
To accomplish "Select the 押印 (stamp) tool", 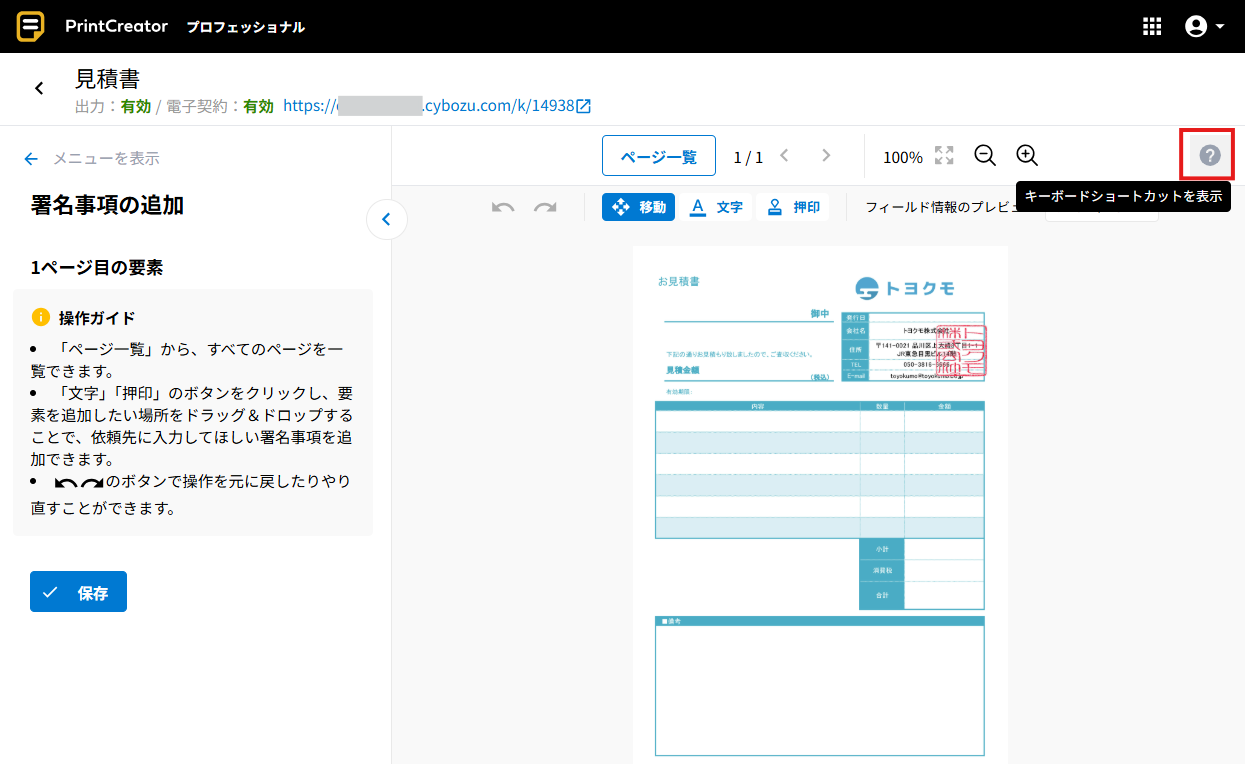I will click(794, 207).
